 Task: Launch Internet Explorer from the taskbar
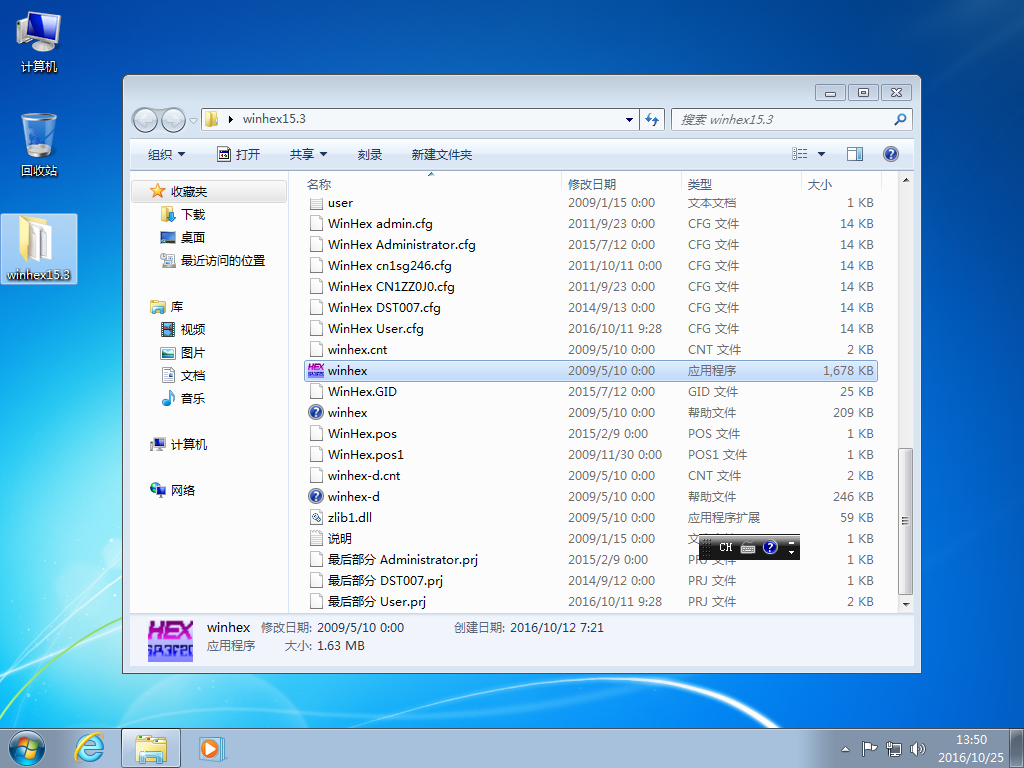click(89, 748)
